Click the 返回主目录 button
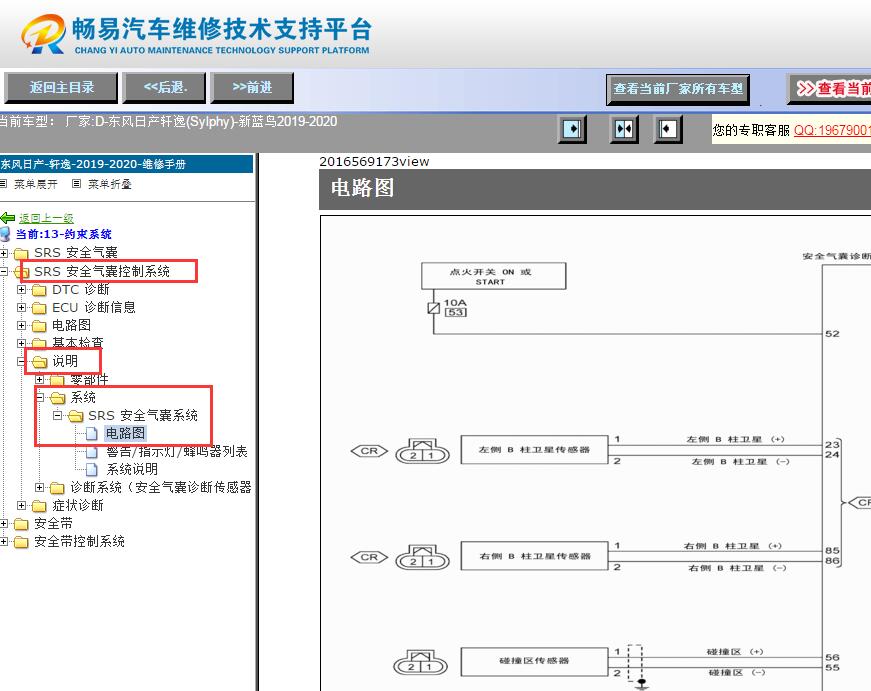 [x=61, y=87]
